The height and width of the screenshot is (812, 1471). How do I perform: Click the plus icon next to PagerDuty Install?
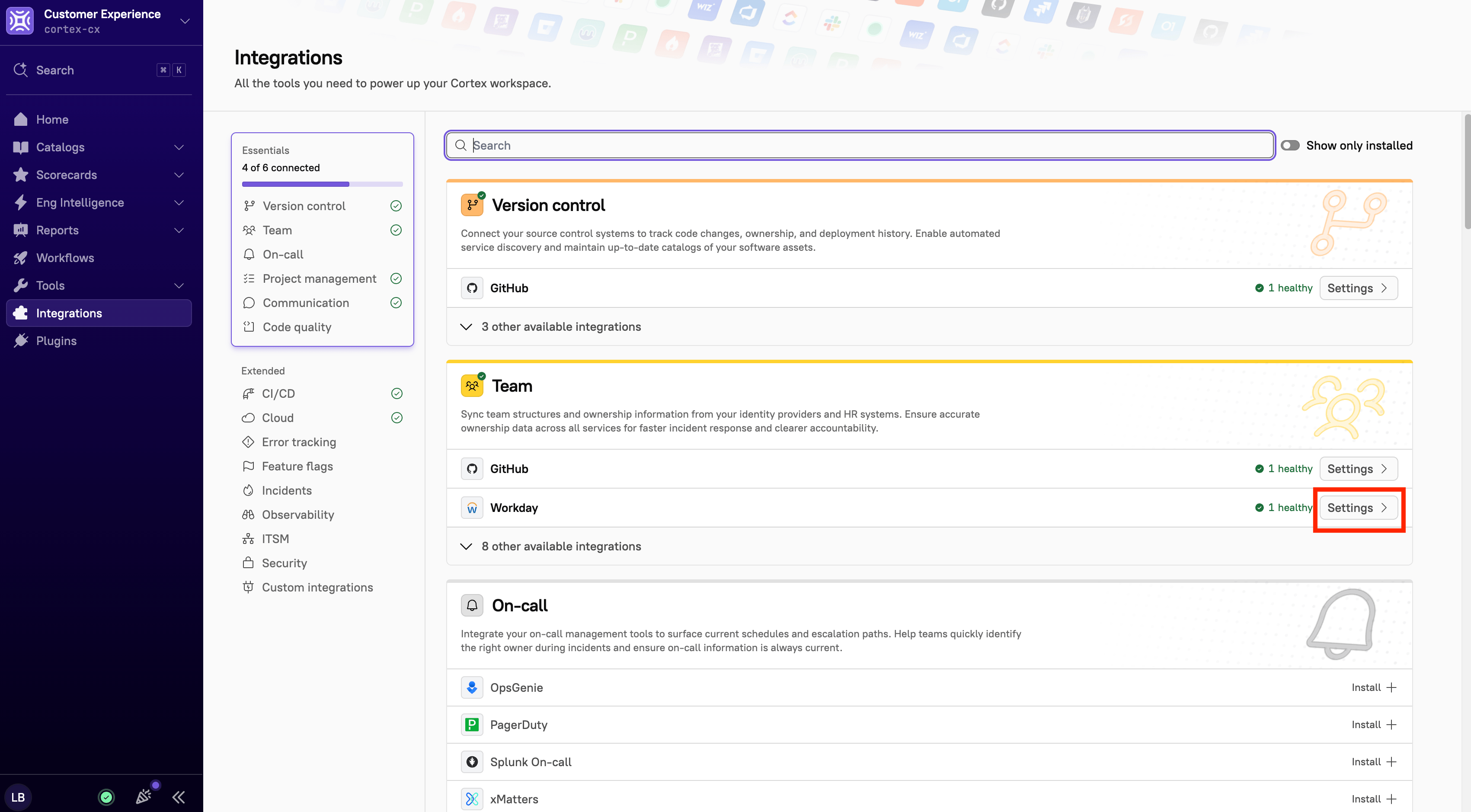coord(1391,725)
